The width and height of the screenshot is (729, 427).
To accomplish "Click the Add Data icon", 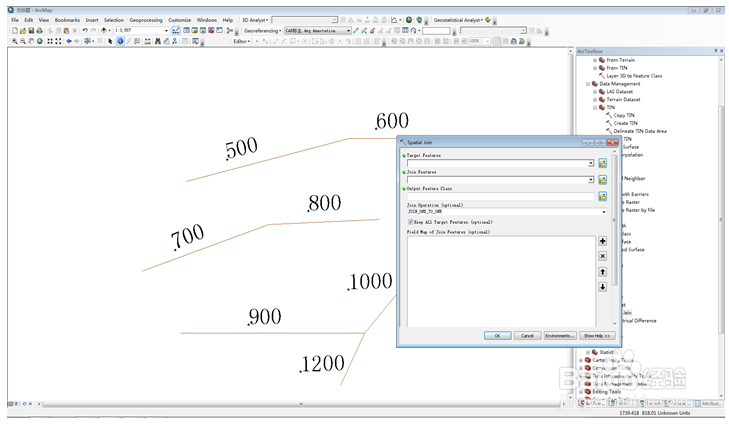I will (104, 31).
